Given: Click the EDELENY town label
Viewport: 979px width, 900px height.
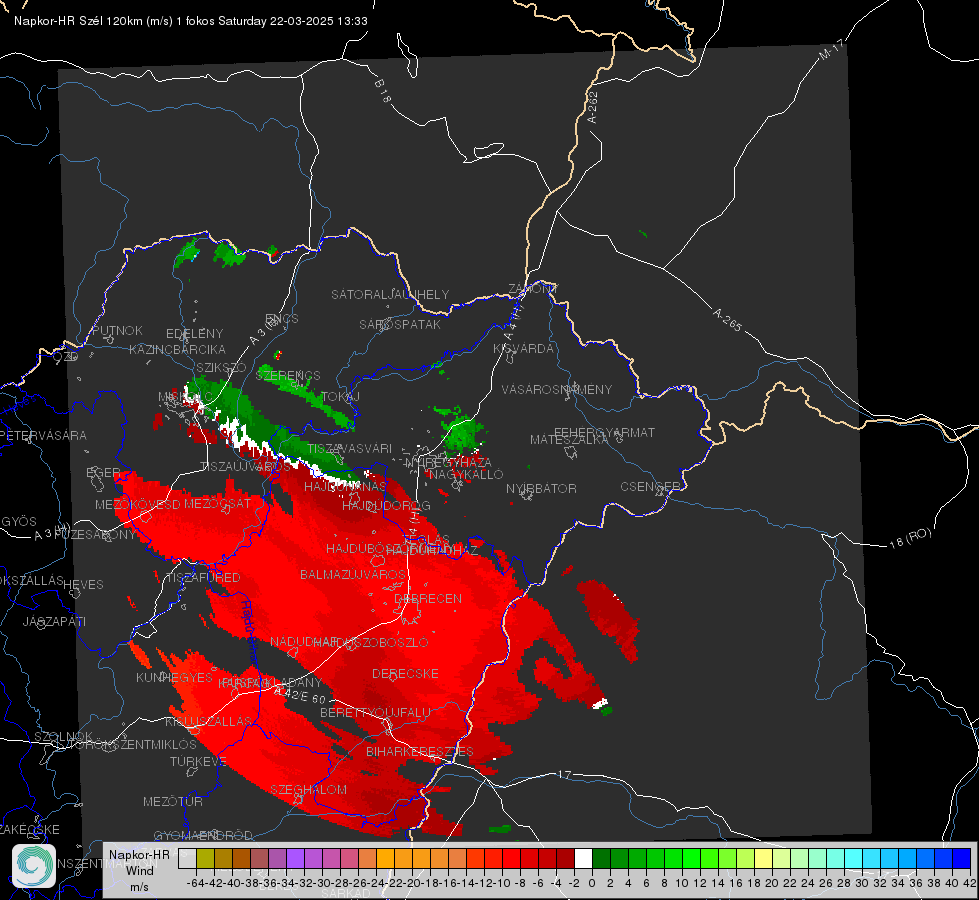Looking at the screenshot, I should (194, 334).
